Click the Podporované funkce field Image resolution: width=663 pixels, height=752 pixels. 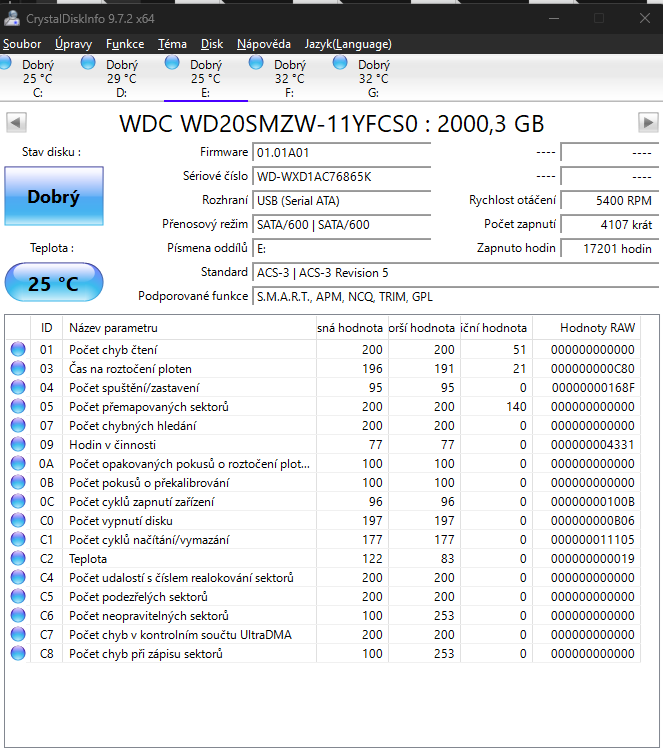pos(455,296)
